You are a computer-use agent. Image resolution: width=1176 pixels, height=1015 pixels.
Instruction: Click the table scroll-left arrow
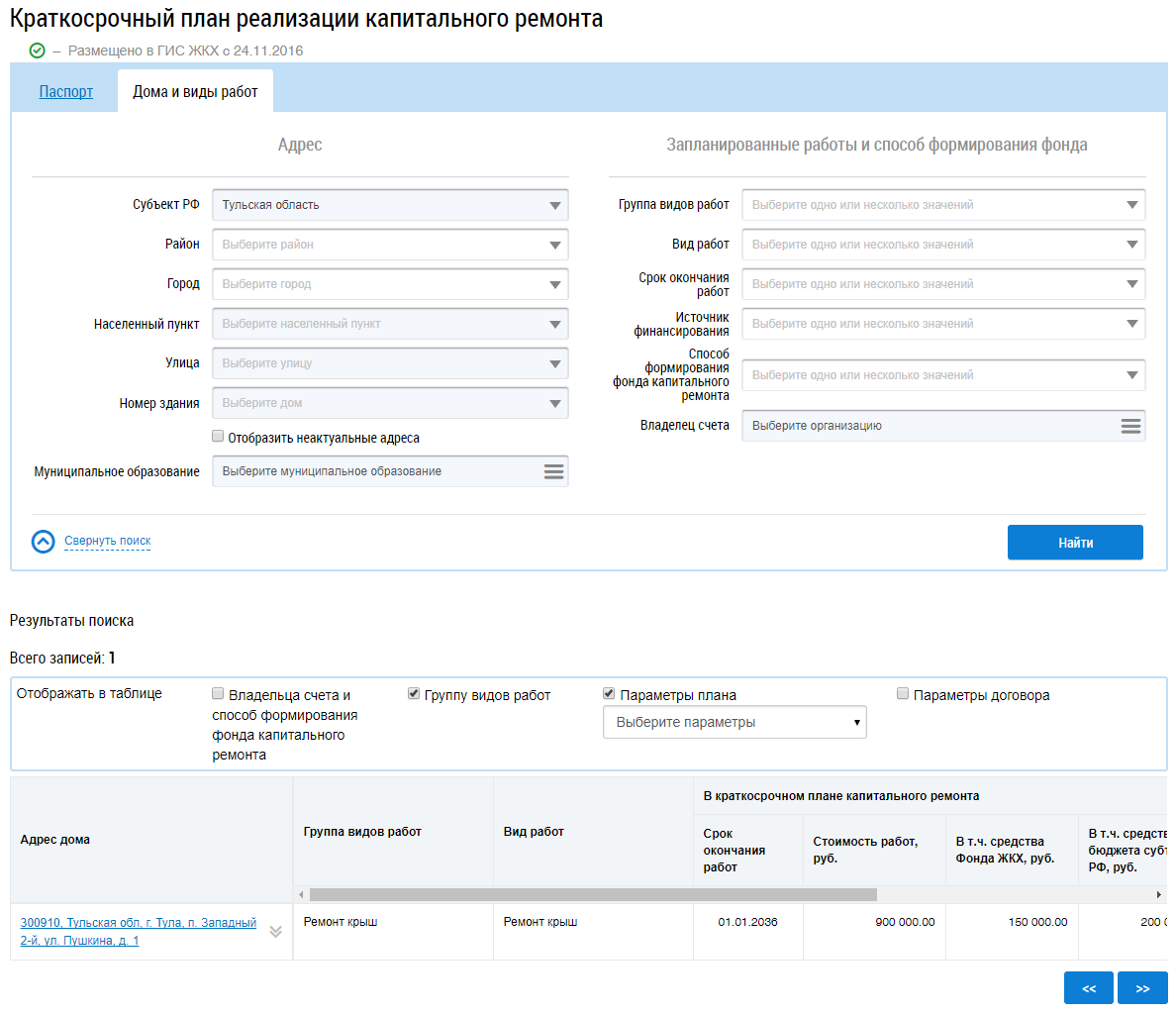pyautogui.click(x=302, y=894)
